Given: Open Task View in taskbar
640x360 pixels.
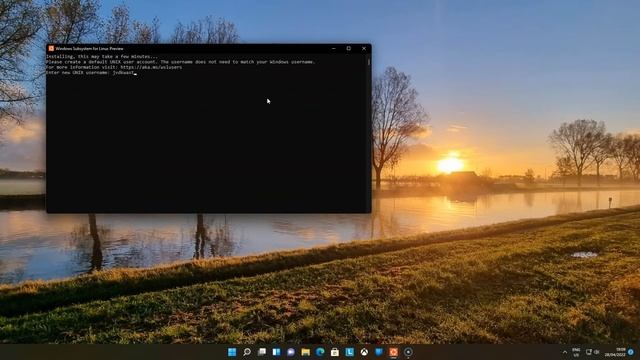Looking at the screenshot, I should pos(262,352).
